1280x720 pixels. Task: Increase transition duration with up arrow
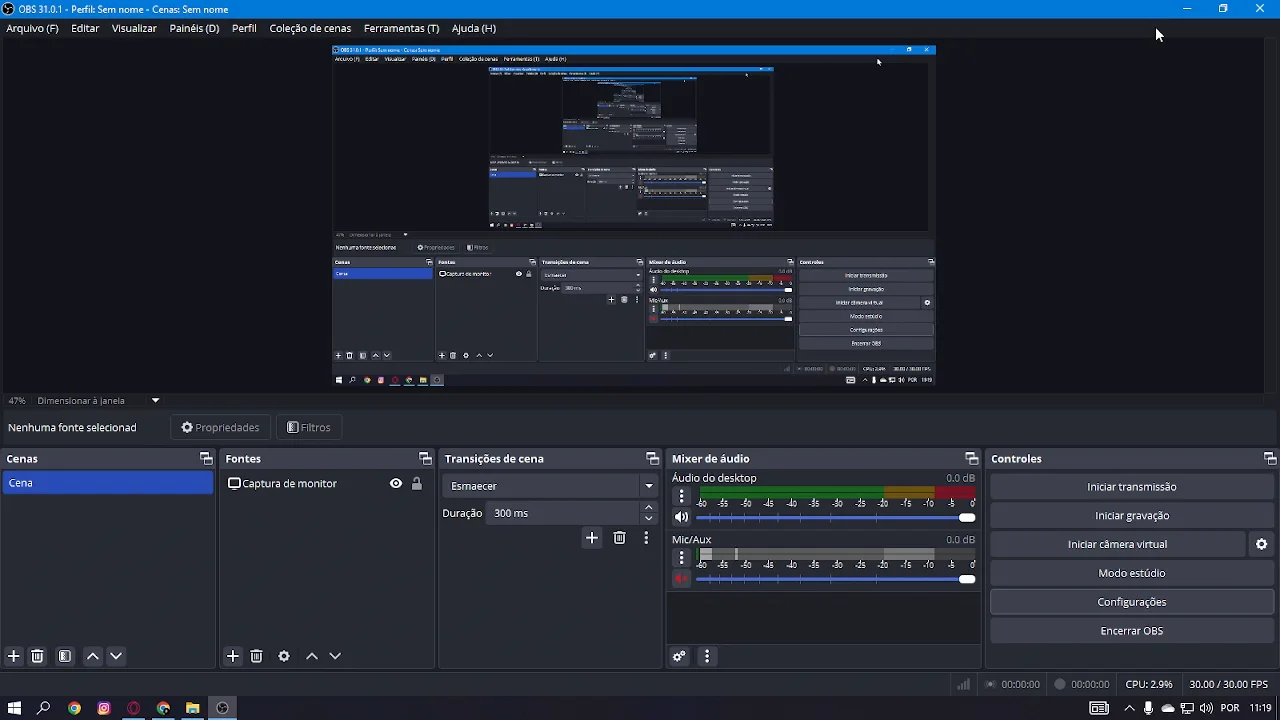coord(648,507)
